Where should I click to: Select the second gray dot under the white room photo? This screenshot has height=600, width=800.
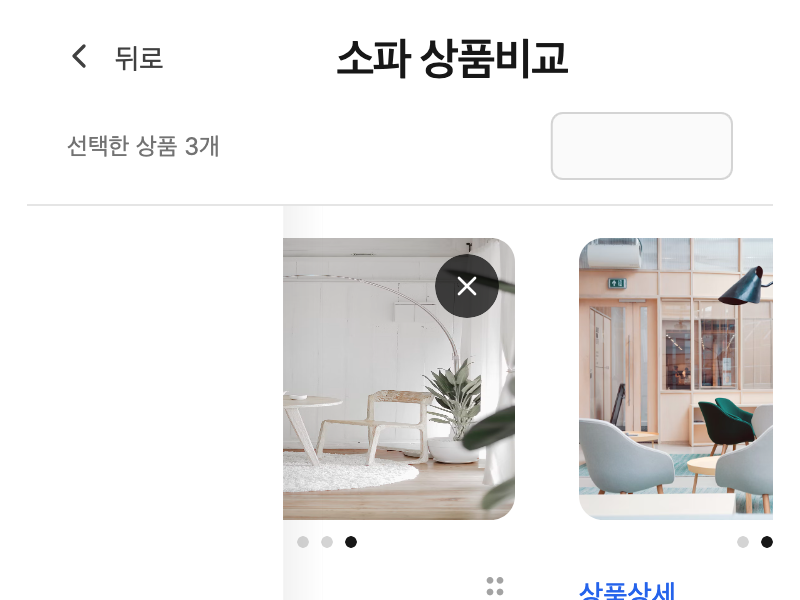pos(327,542)
